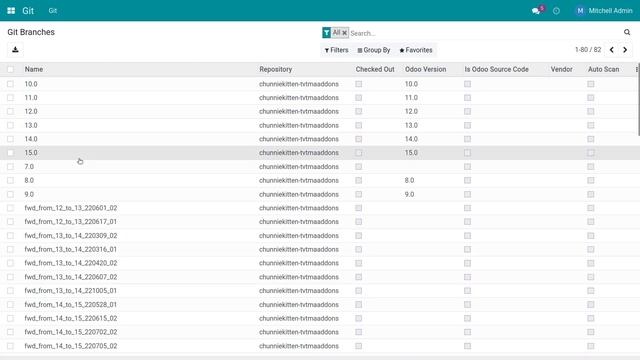Open the activities clock icon
This screenshot has height=360, width=640.
click(556, 11)
